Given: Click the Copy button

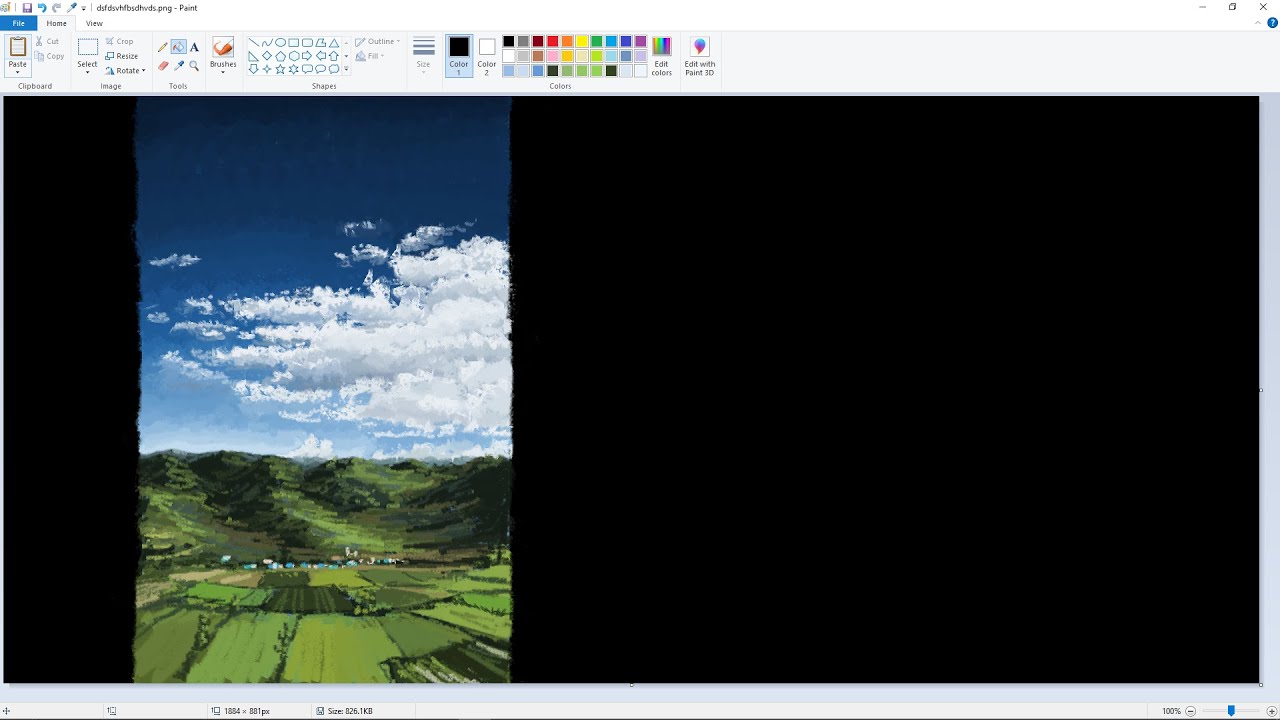Looking at the screenshot, I should tap(49, 56).
